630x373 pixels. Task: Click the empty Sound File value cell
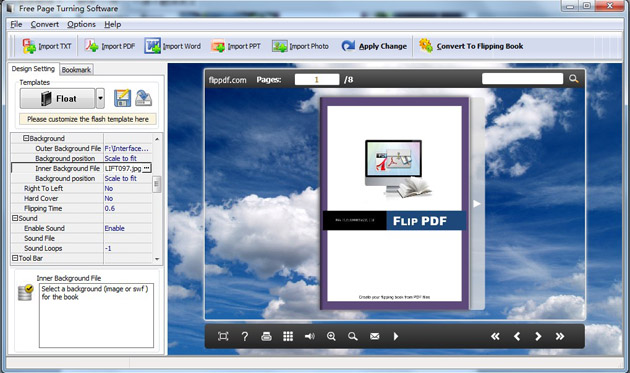point(127,238)
